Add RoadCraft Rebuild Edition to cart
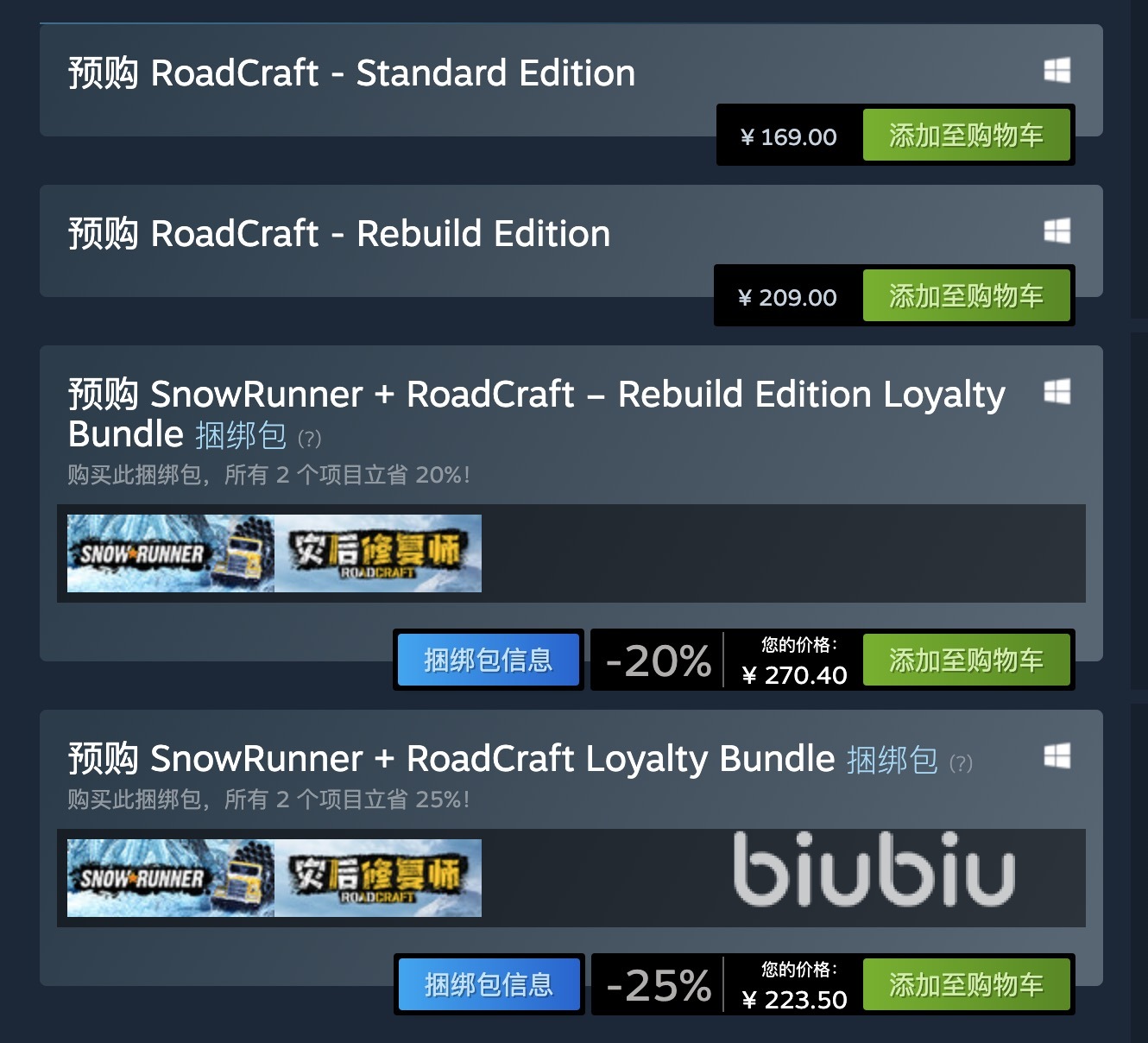This screenshot has width=1148, height=1043. tap(966, 296)
